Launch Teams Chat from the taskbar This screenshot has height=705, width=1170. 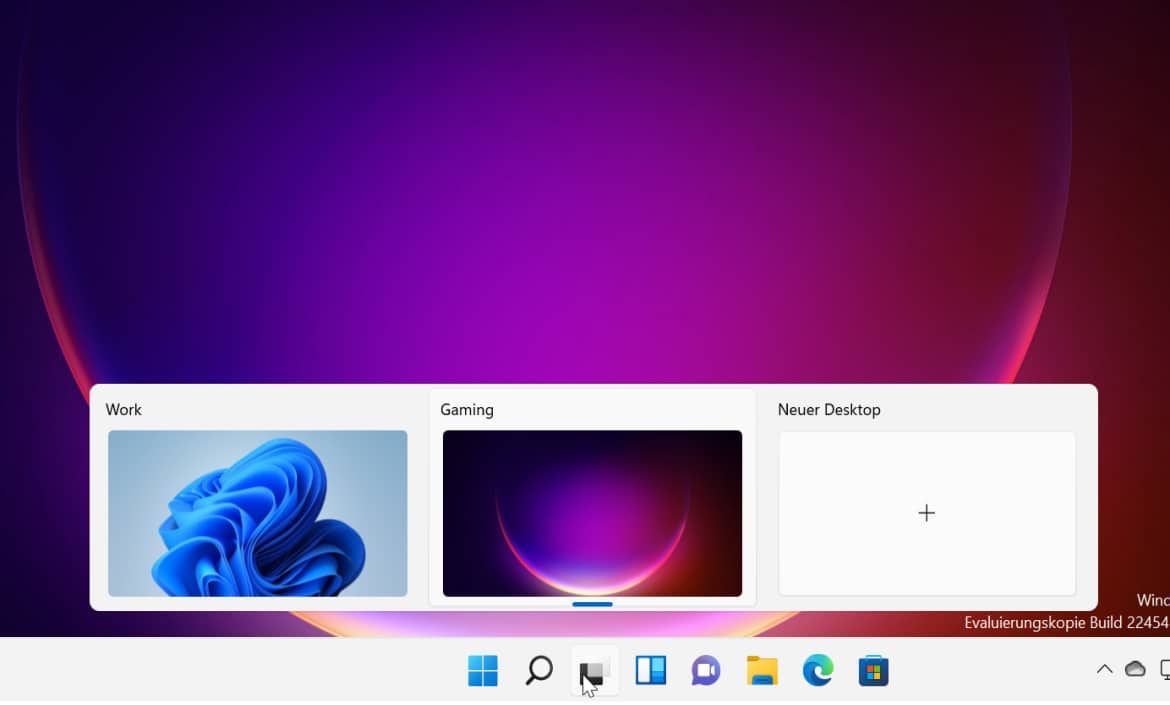(706, 671)
